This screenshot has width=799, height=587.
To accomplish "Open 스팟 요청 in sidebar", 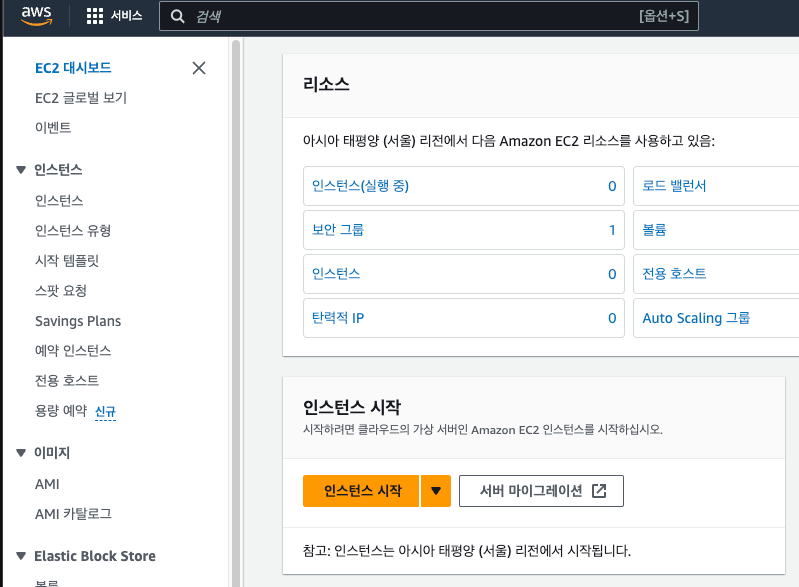I will [x=61, y=291].
